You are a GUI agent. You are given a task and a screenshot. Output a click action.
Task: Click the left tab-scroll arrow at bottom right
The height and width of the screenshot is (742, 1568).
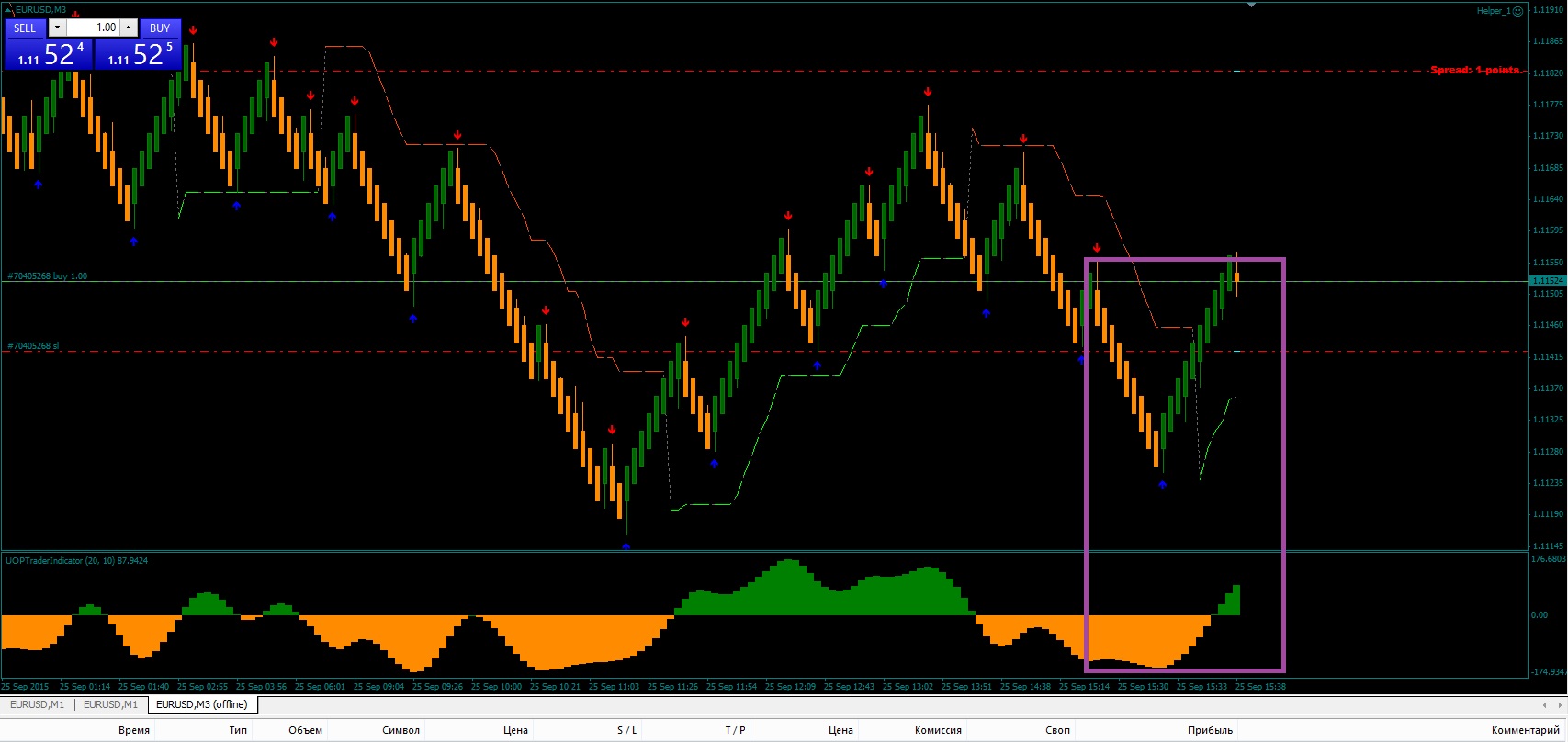pyautogui.click(x=1544, y=705)
